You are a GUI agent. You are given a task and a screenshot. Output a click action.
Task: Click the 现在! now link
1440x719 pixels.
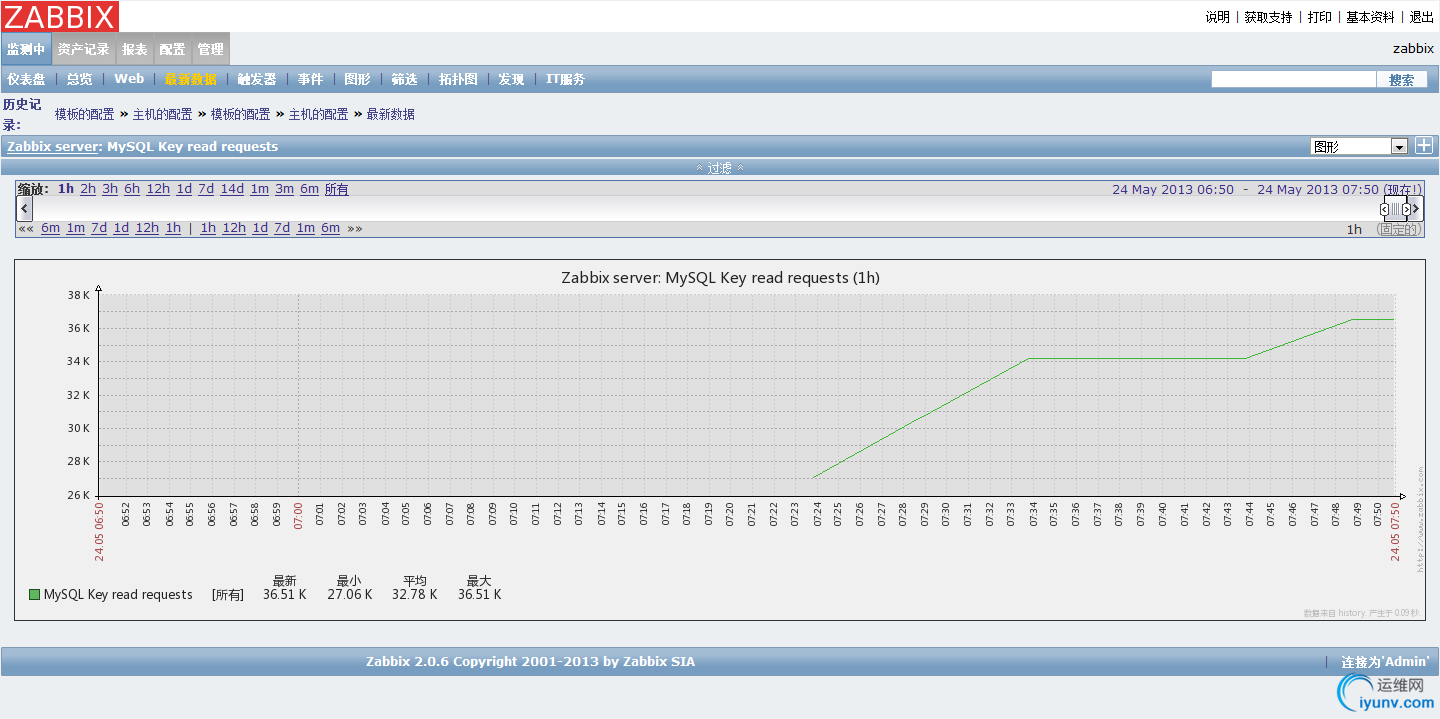point(1402,189)
